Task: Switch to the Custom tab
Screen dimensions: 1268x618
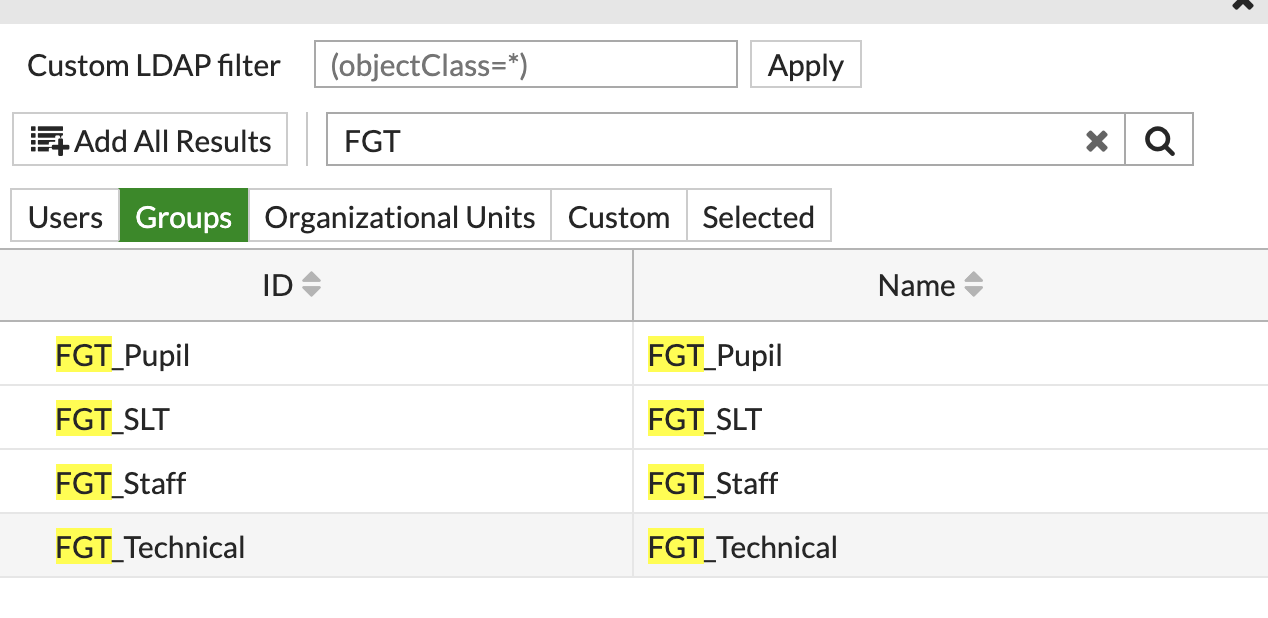Action: coord(618,215)
